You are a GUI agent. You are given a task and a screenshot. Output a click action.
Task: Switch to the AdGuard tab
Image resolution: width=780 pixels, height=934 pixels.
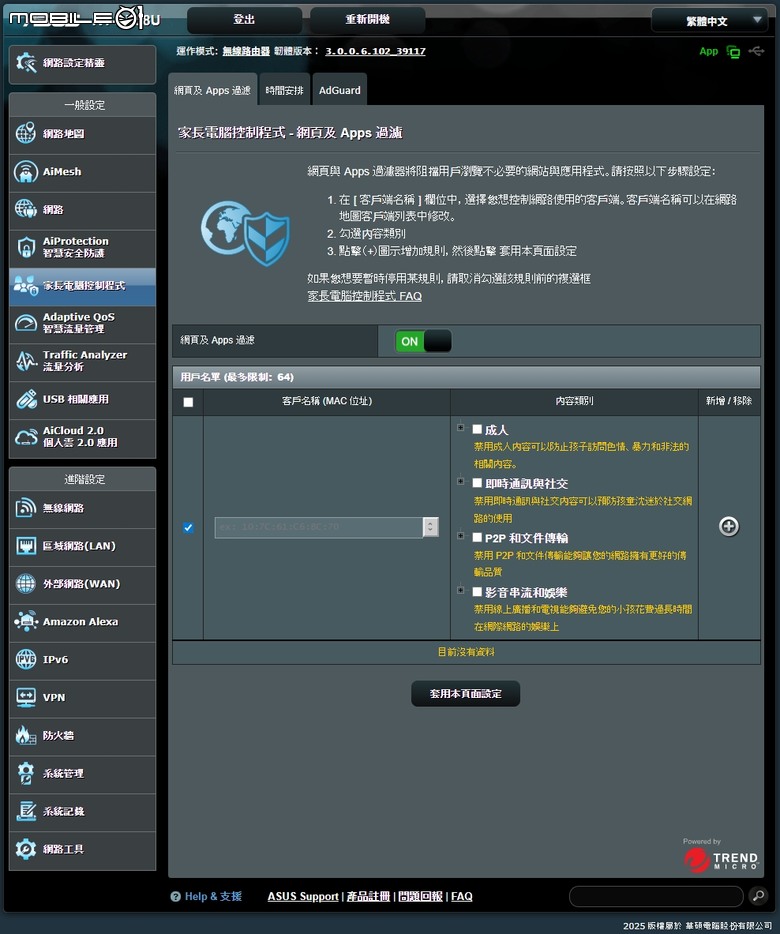(340, 90)
